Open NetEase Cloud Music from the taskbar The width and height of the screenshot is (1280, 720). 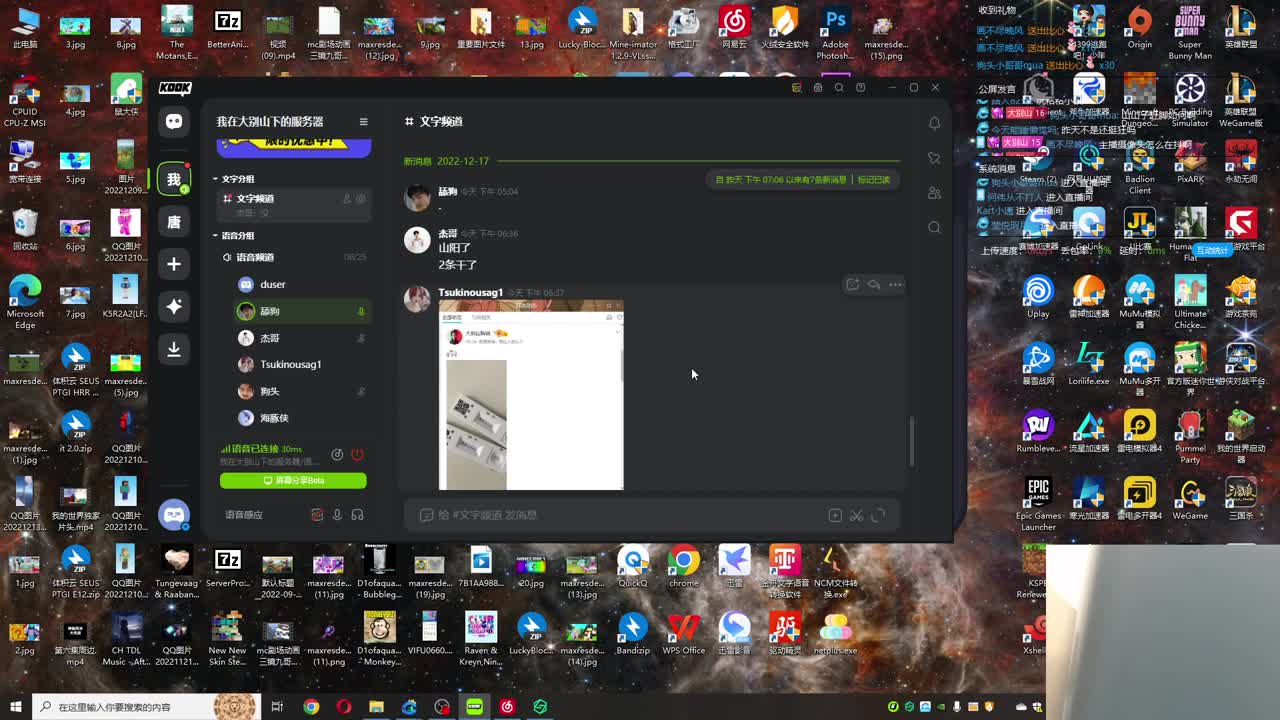[507, 707]
